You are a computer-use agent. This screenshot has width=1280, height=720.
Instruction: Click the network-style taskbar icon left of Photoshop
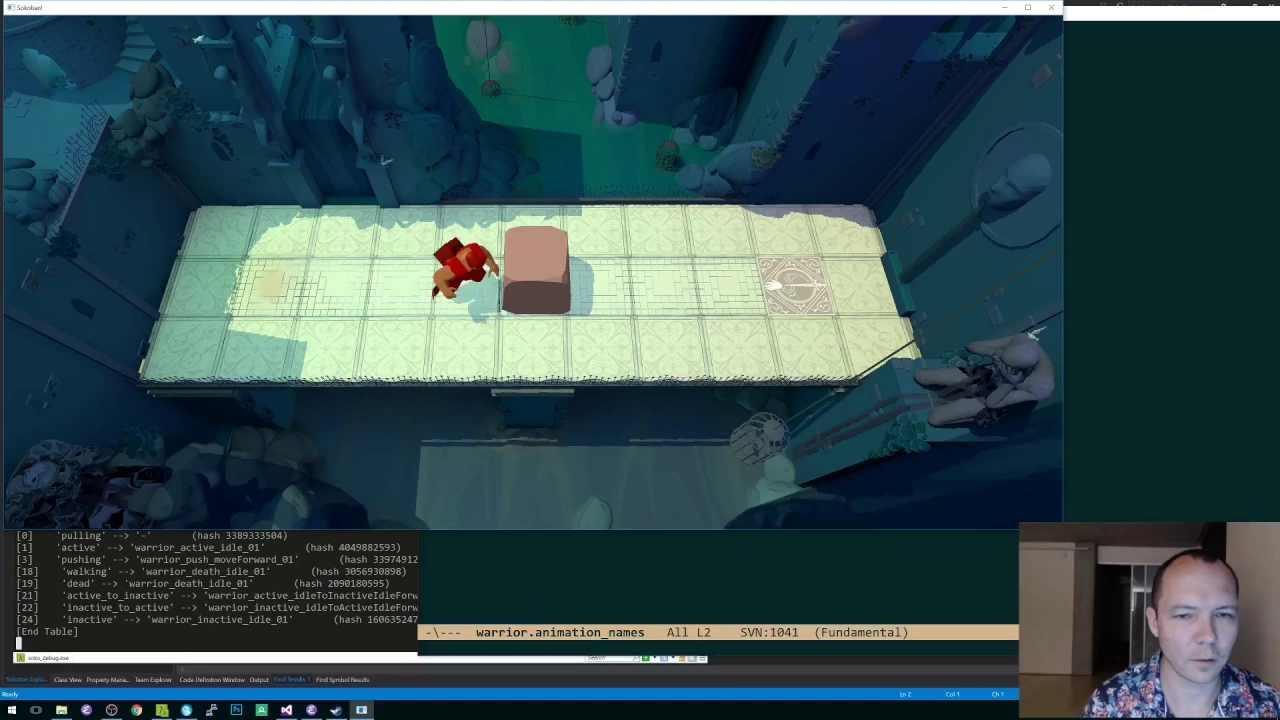(x=211, y=710)
